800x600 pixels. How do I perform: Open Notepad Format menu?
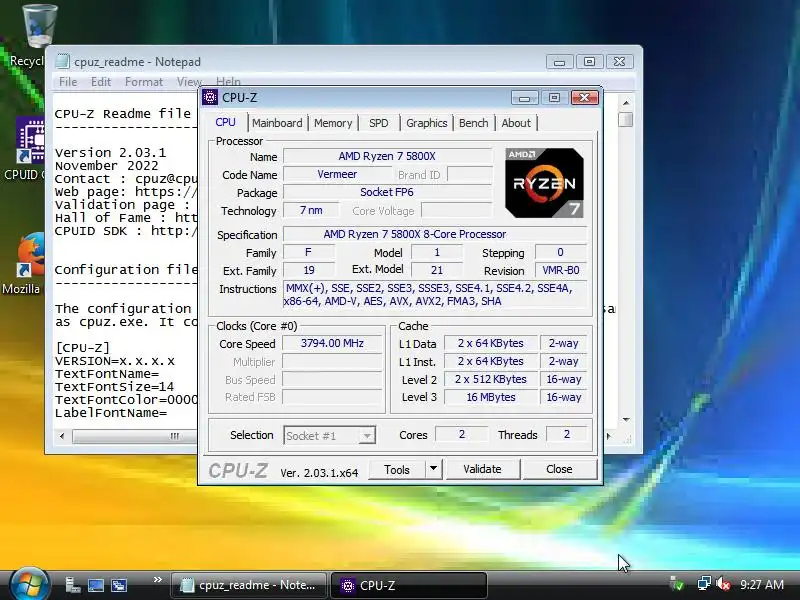(144, 82)
